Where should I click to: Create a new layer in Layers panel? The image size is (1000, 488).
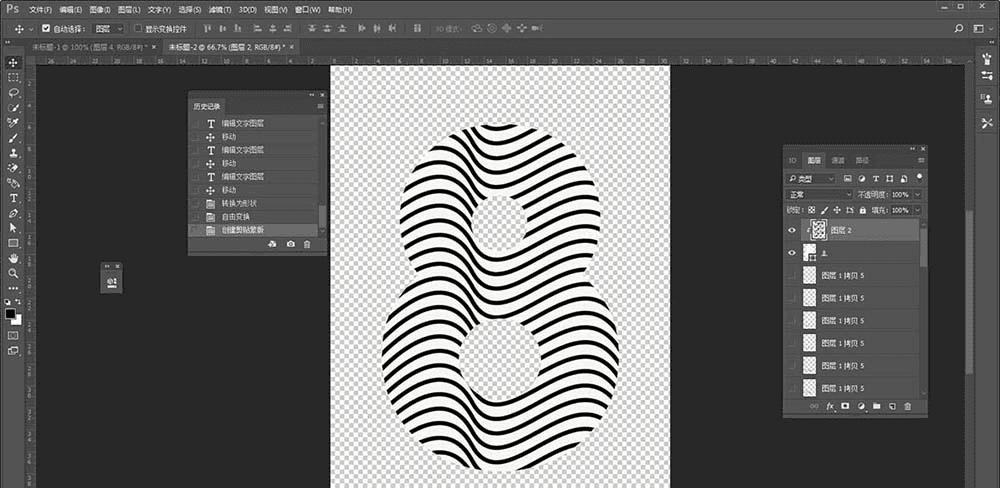click(x=893, y=406)
